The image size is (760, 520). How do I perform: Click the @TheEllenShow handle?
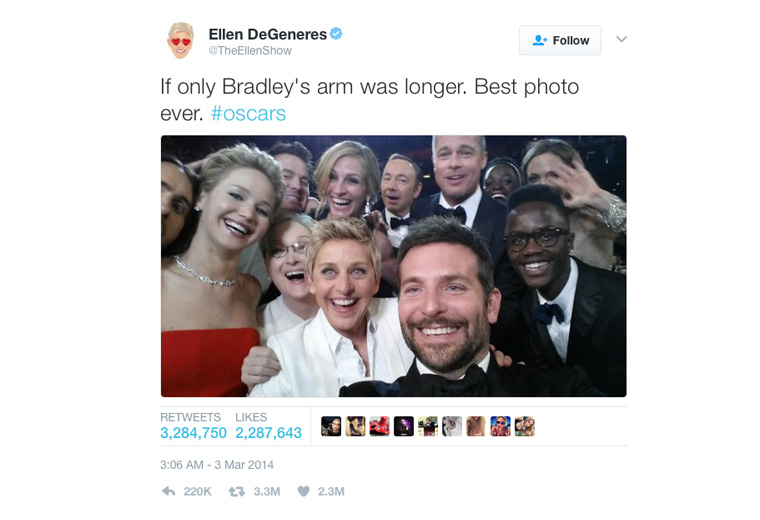[x=250, y=50]
